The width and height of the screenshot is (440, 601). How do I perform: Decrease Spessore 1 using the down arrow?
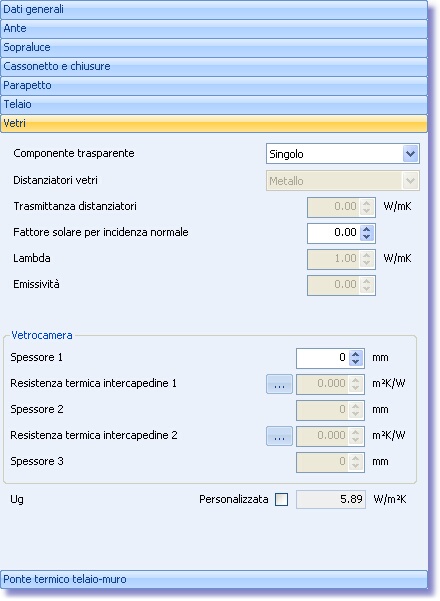pyautogui.click(x=356, y=362)
